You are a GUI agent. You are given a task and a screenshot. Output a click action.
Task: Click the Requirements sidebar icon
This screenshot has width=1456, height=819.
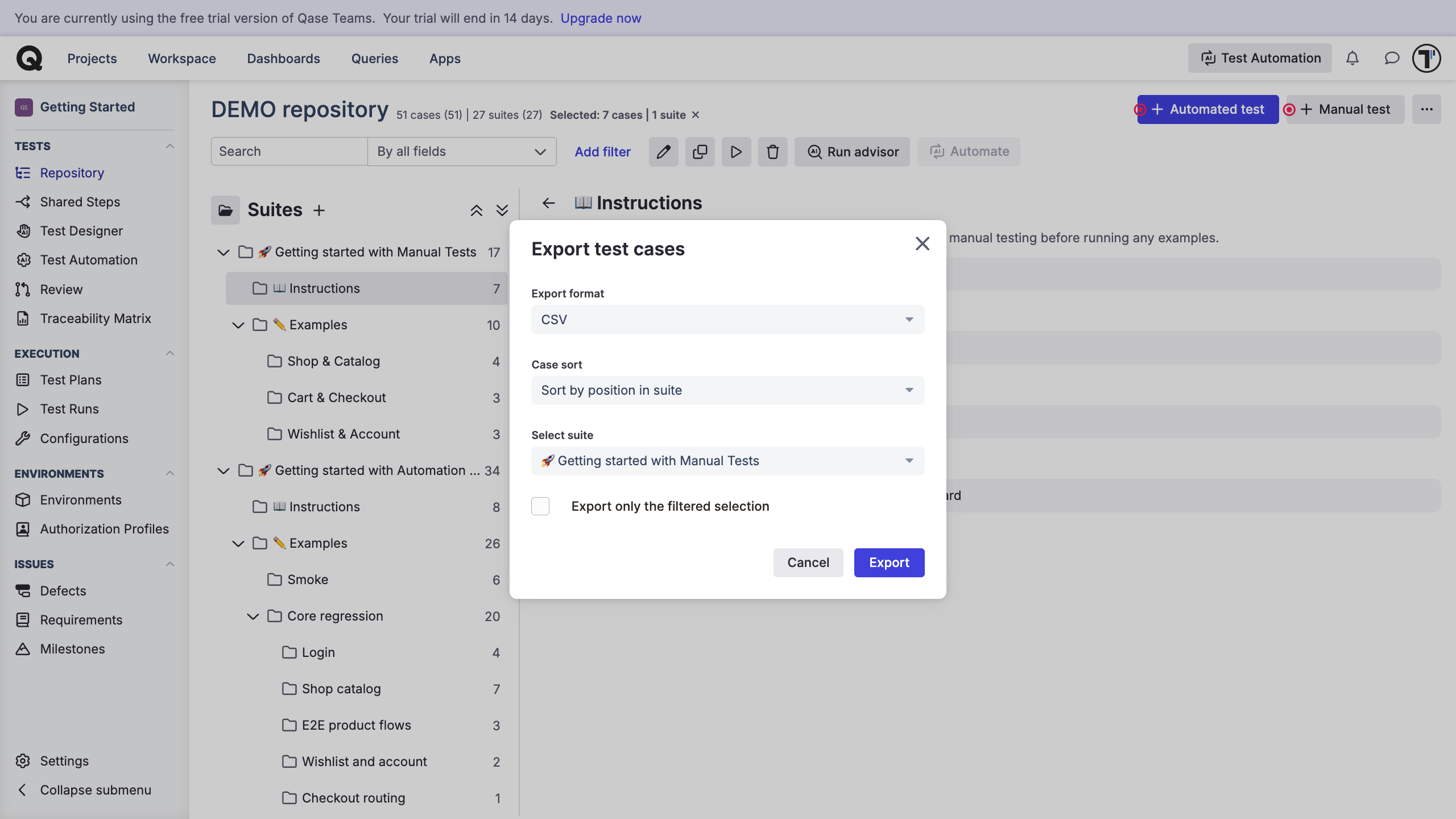23,620
